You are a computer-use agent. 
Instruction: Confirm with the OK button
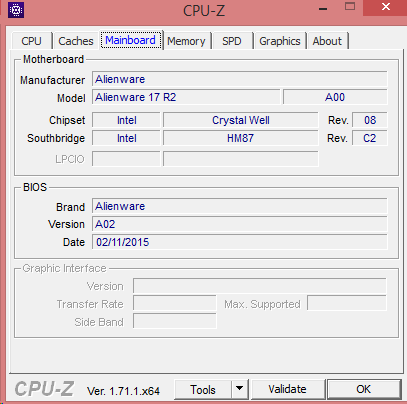click(363, 389)
